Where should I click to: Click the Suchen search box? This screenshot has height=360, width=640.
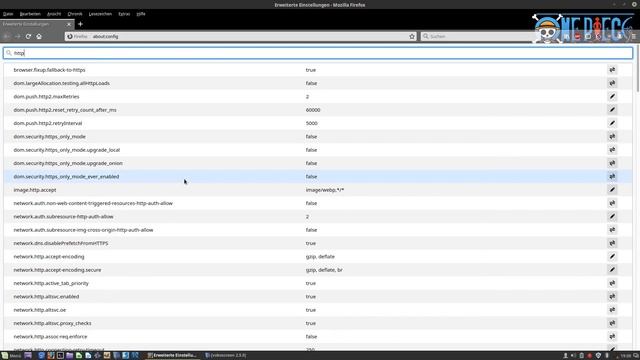pyautogui.click(x=480, y=36)
